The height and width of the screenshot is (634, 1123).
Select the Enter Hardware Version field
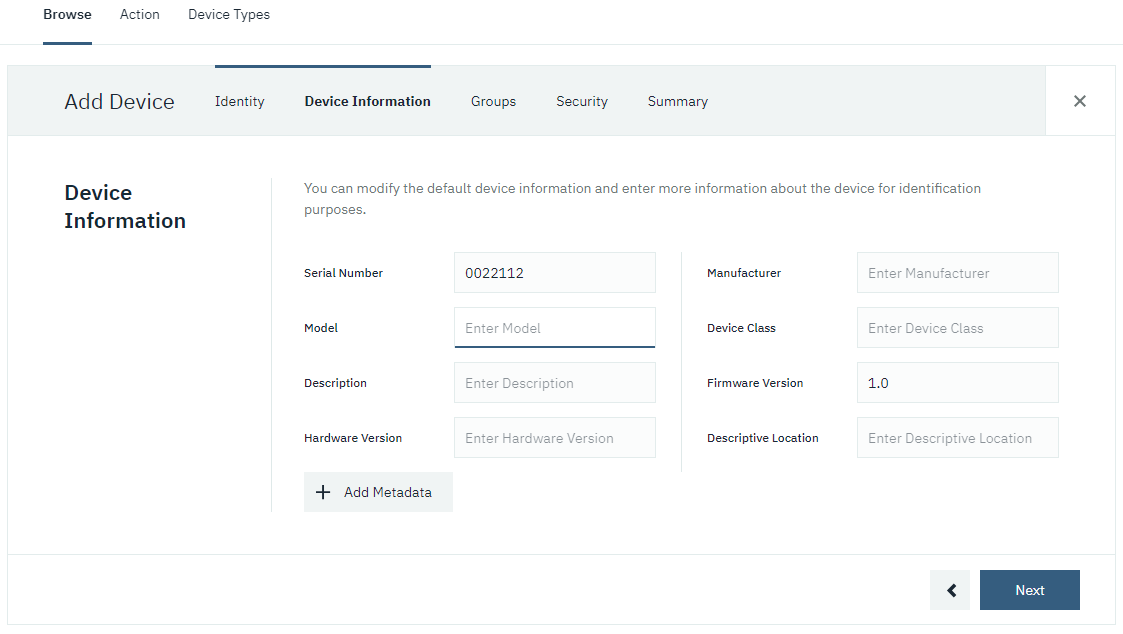tap(554, 437)
